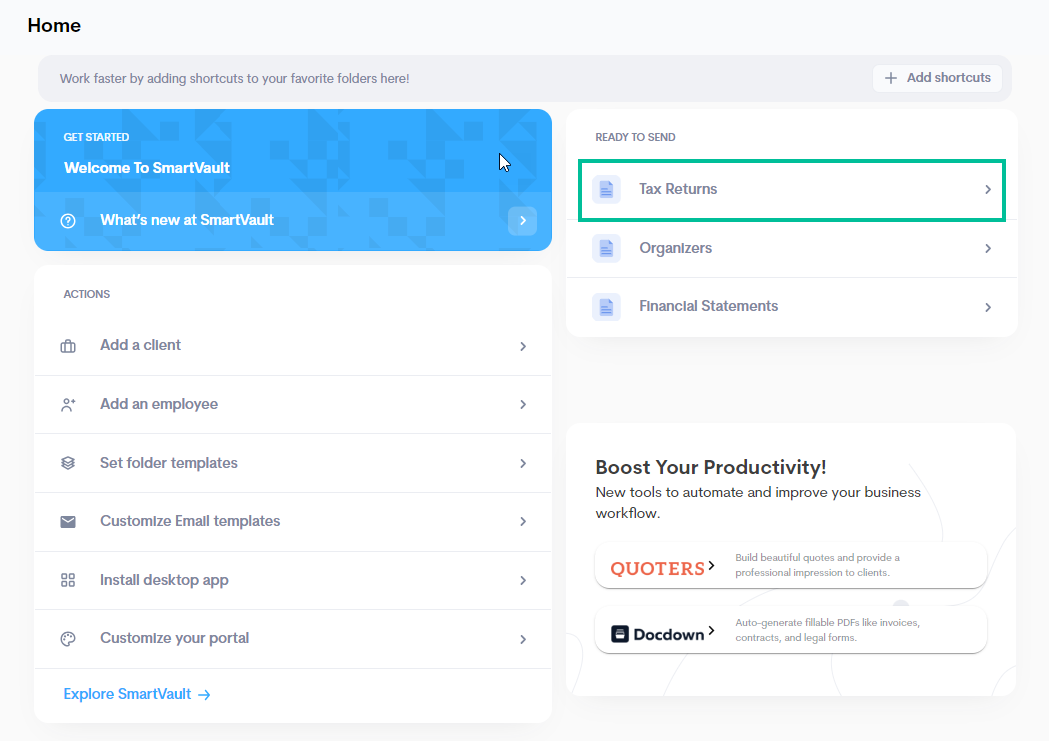Image resolution: width=1049 pixels, height=741 pixels.
Task: Expand Tax Returns using its chevron arrow
Action: [x=987, y=189]
